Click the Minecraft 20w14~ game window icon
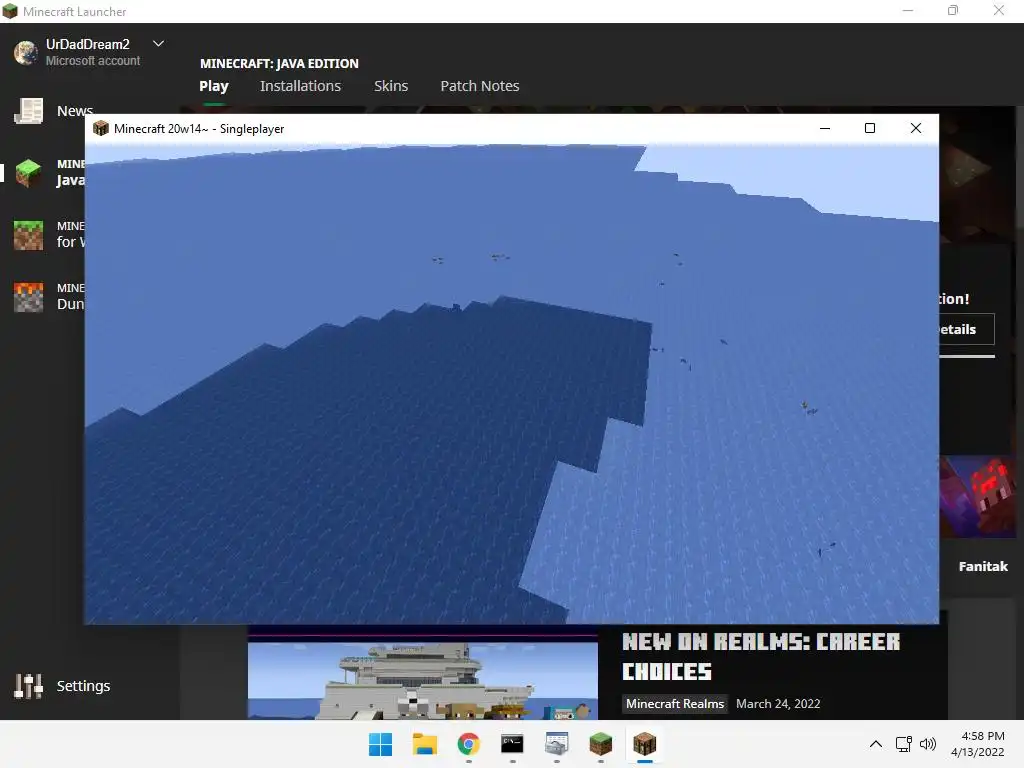 [x=101, y=128]
